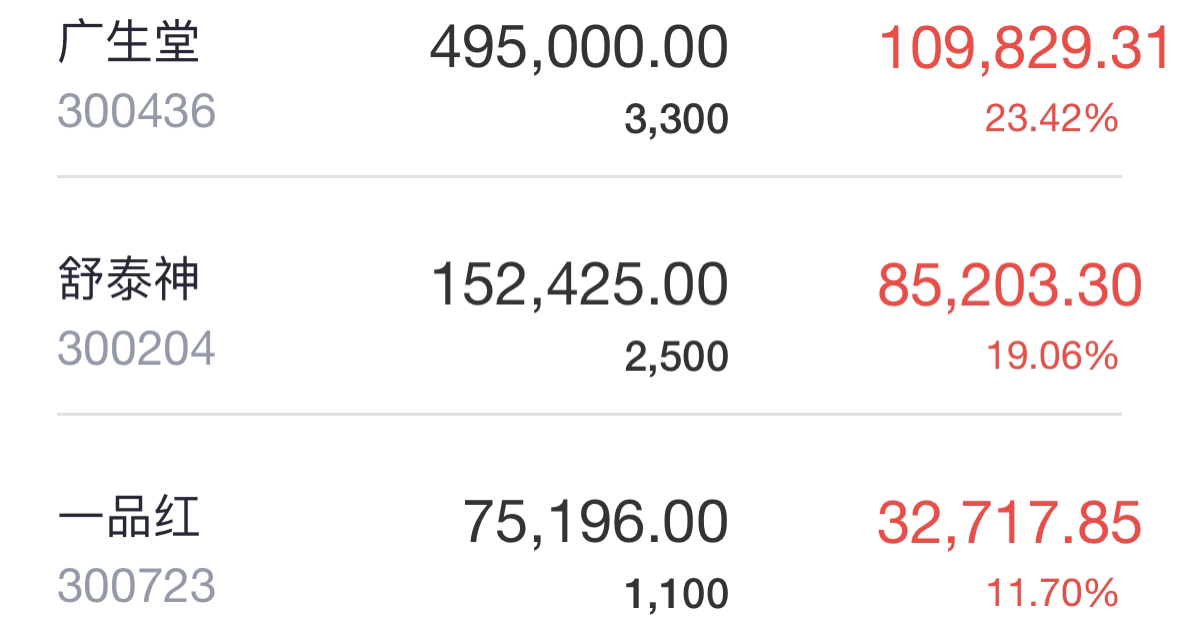Open the 广生堂 stock holding
This screenshot has height=643, width=1179.
tap(129, 43)
